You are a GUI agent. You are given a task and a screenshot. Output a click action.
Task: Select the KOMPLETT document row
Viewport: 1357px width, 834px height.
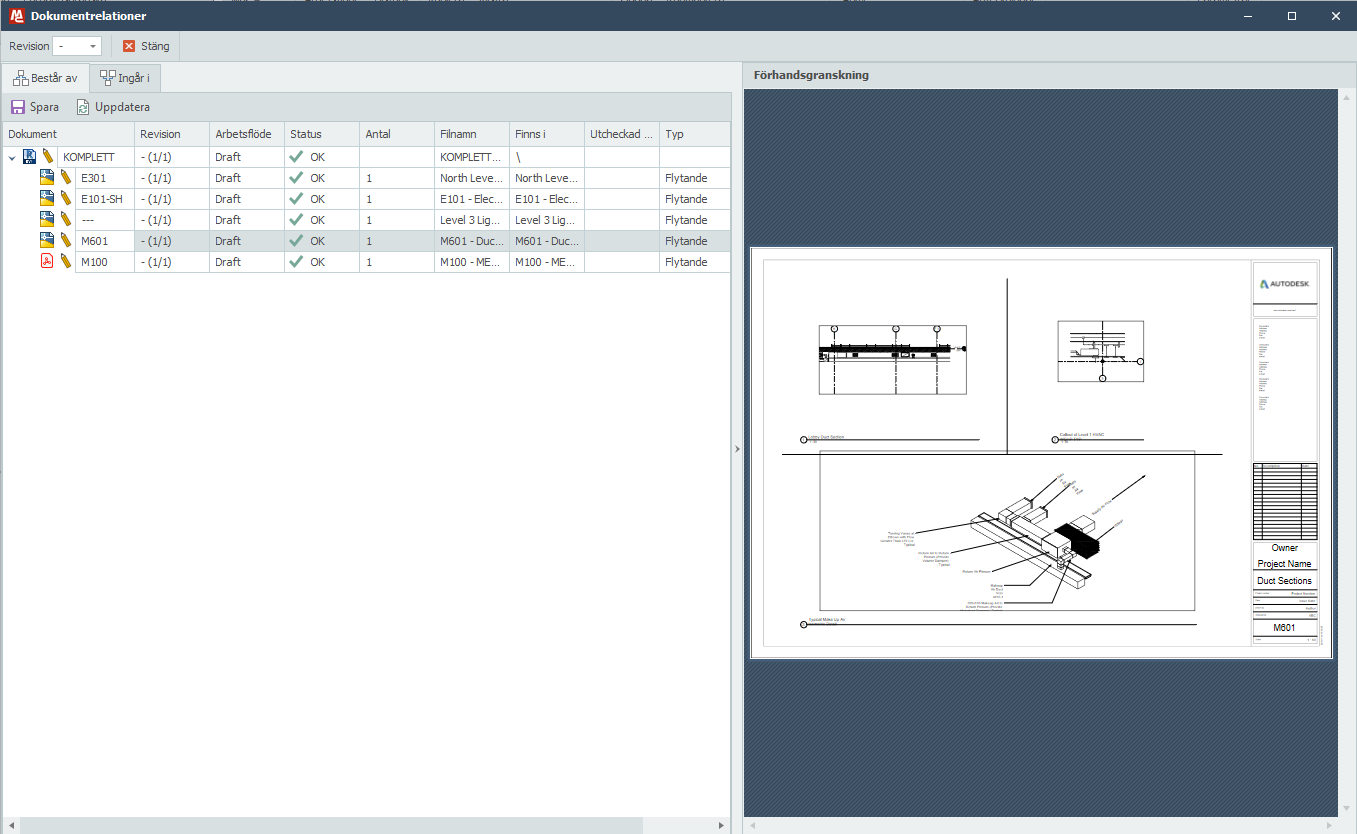pyautogui.click(x=366, y=157)
